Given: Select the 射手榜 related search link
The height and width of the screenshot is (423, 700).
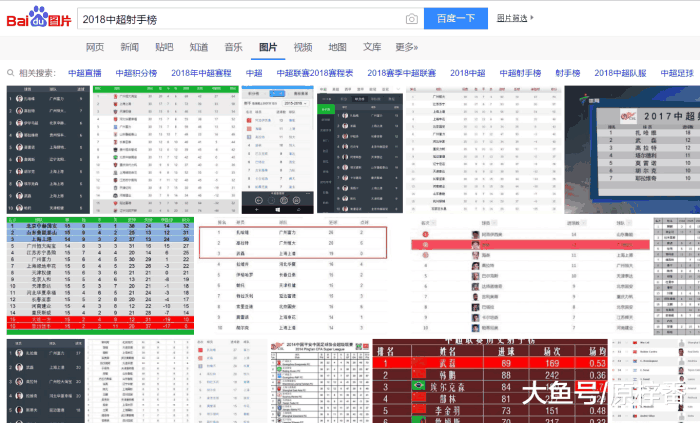Looking at the screenshot, I should click(568, 73).
